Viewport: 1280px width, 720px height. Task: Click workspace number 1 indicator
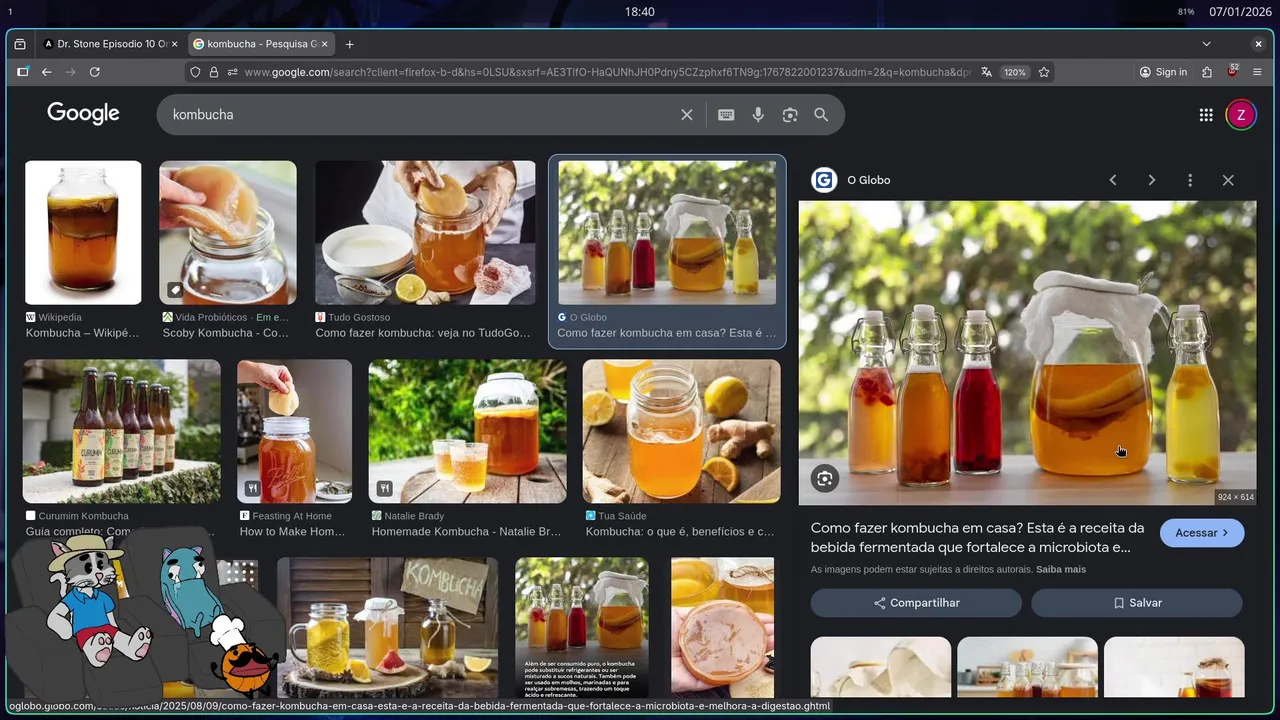click(x=9, y=11)
